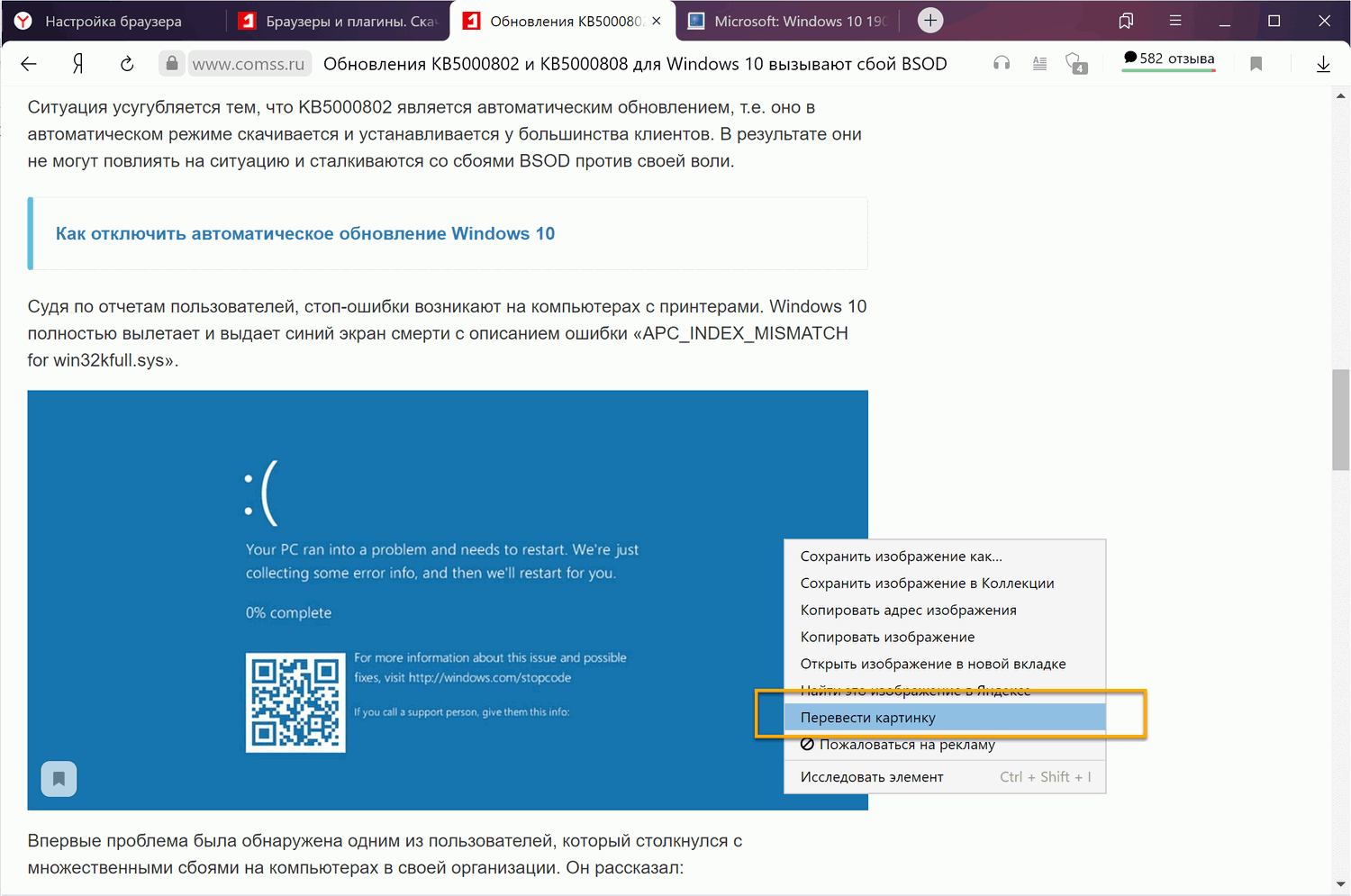Turn on reader mode icon
This screenshot has height=896, width=1351.
click(1039, 64)
